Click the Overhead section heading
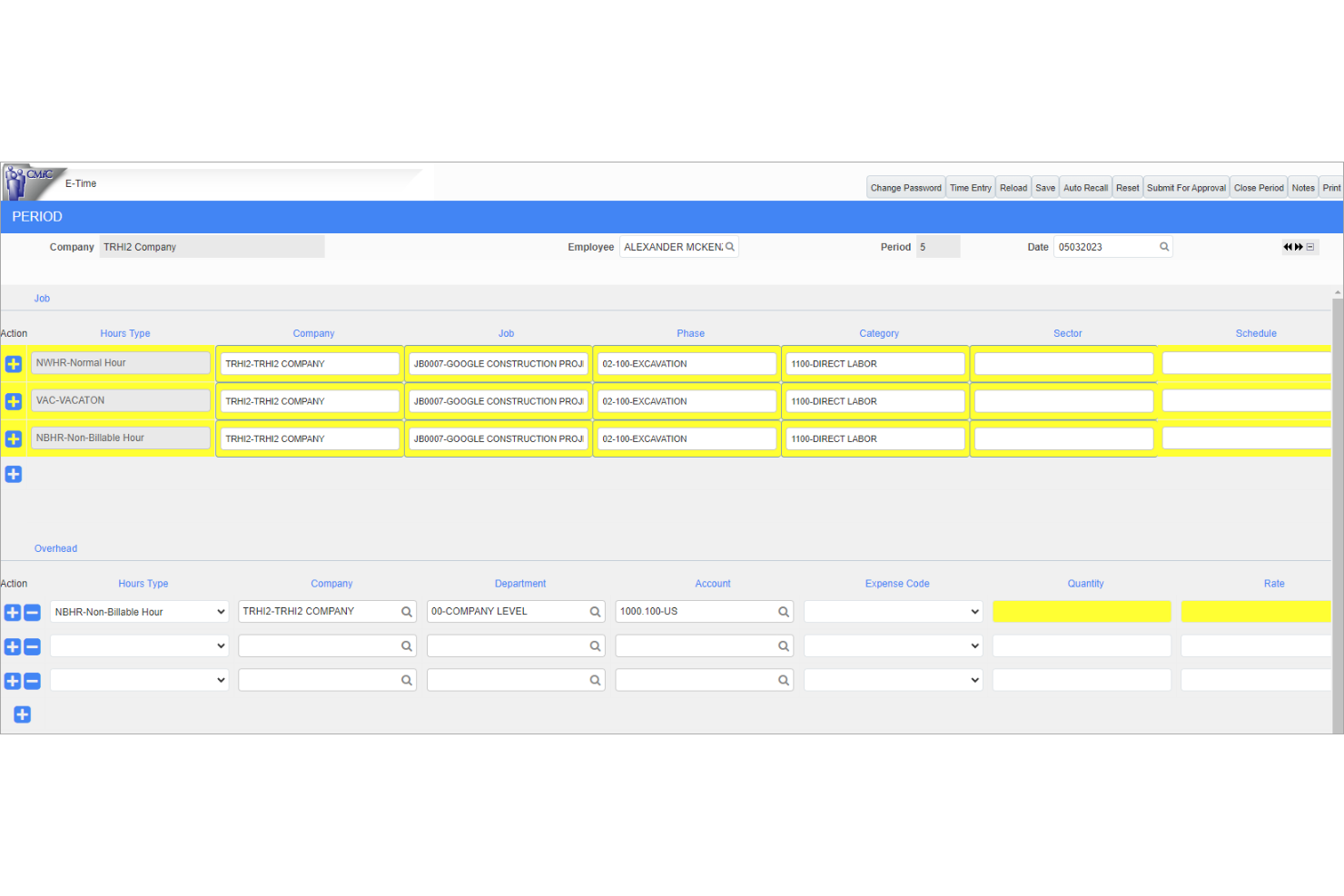Image resolution: width=1344 pixels, height=896 pixels. 55,548
